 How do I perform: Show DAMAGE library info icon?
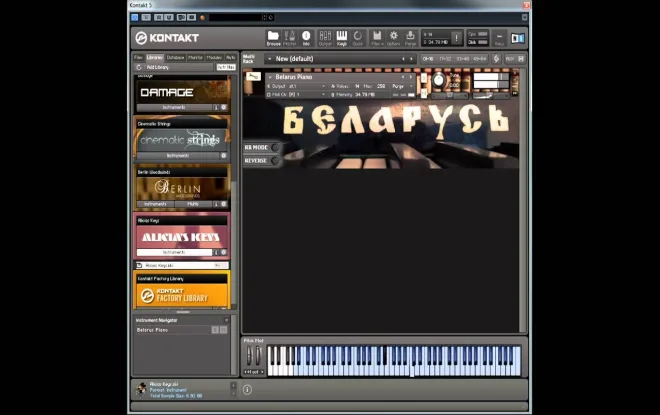pos(216,107)
